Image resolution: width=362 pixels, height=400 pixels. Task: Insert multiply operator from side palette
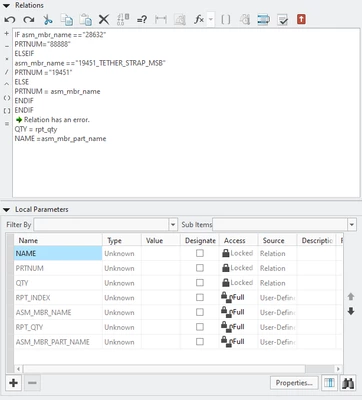(x=6, y=59)
